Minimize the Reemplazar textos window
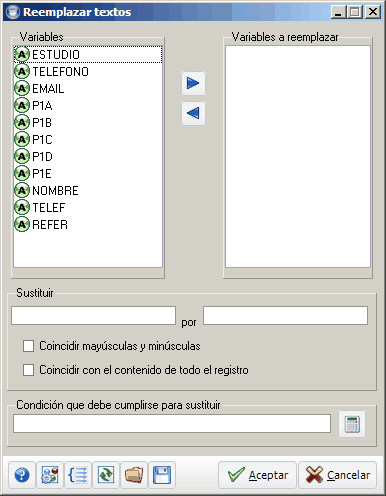386x496 pixels. point(339,12)
